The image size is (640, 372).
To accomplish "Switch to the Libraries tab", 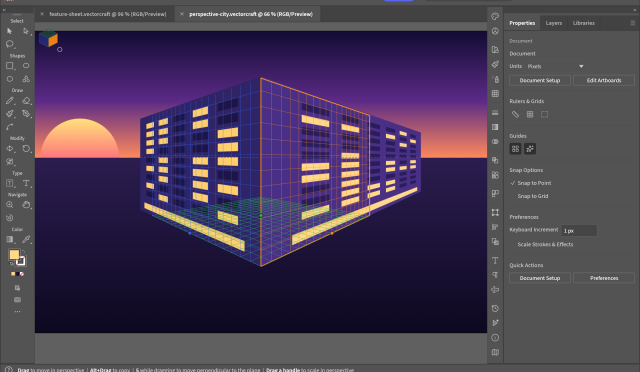I will [584, 23].
